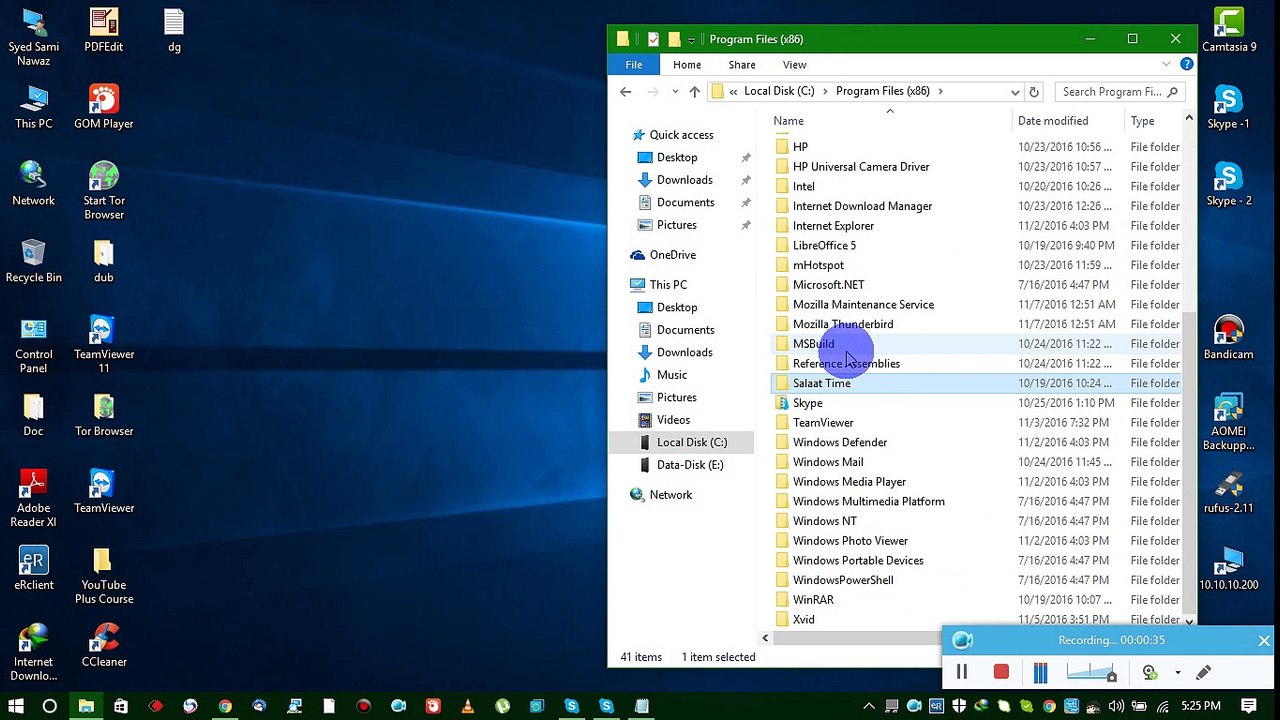The width and height of the screenshot is (1280, 720).
Task: Open the dropdown arrow beside the webcam icon
Action: click(x=1177, y=673)
